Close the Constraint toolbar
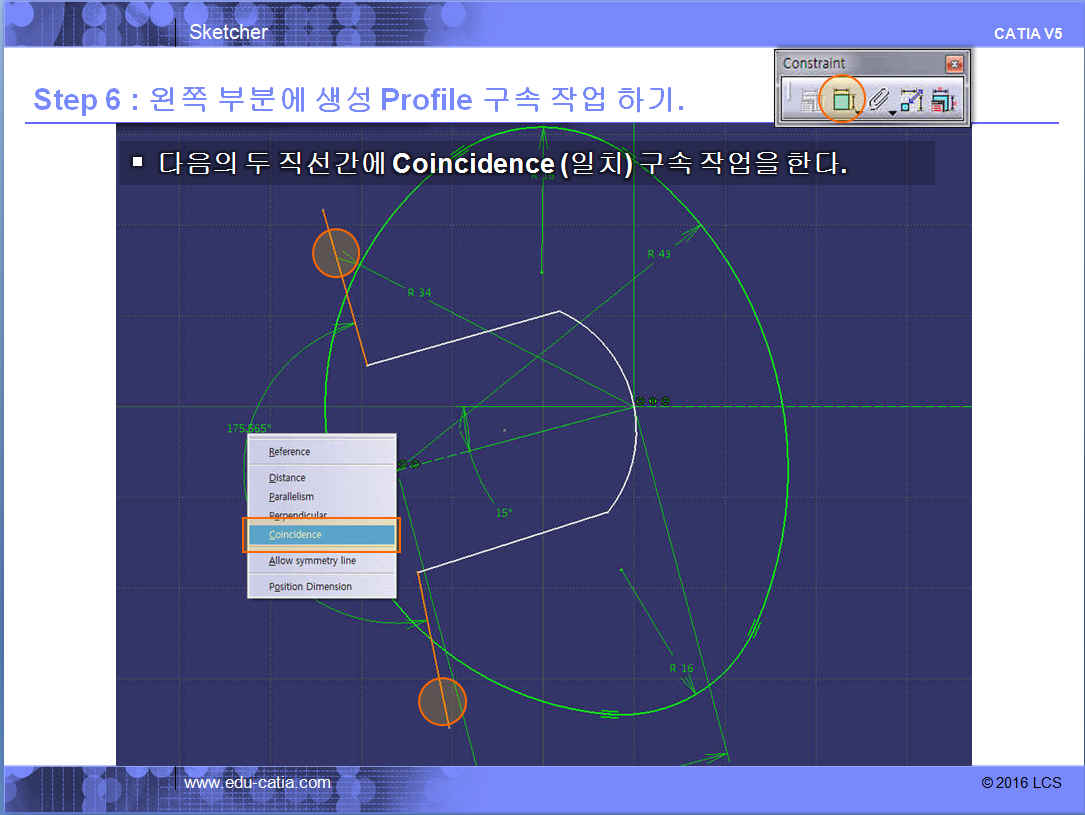 954,63
